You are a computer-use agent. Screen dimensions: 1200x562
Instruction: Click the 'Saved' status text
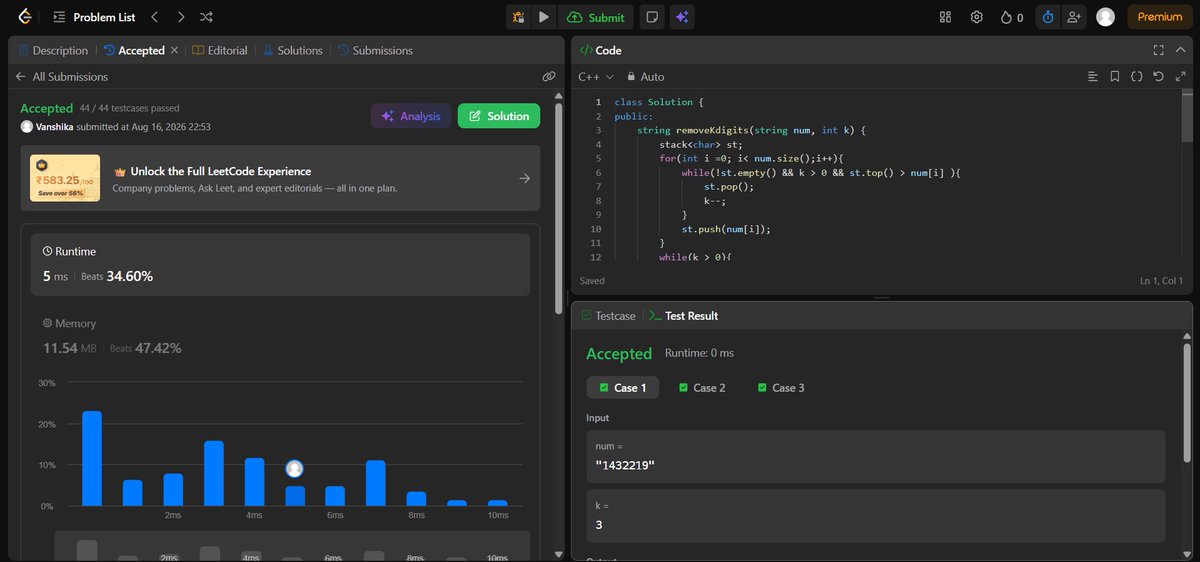click(x=592, y=281)
